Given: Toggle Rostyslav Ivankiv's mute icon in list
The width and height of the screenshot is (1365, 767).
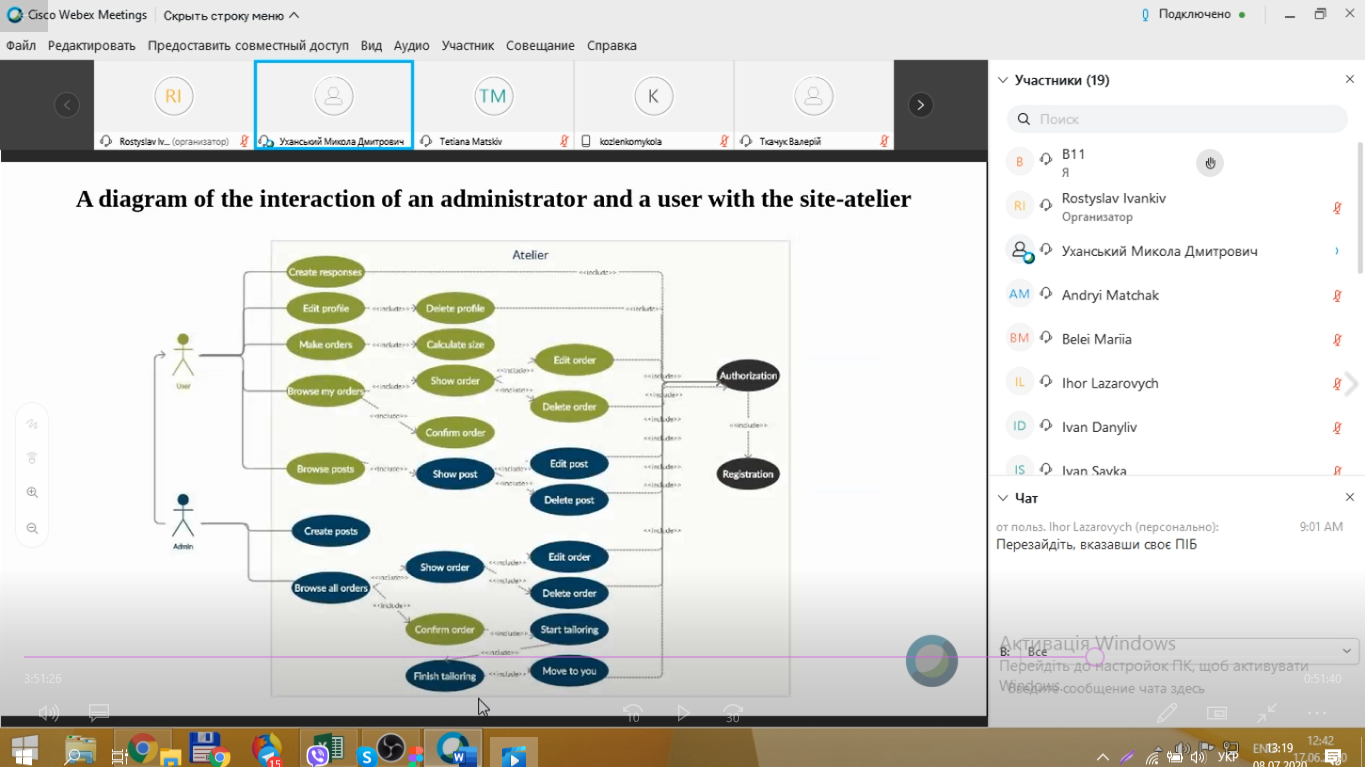Looking at the screenshot, I should pyautogui.click(x=1337, y=208).
